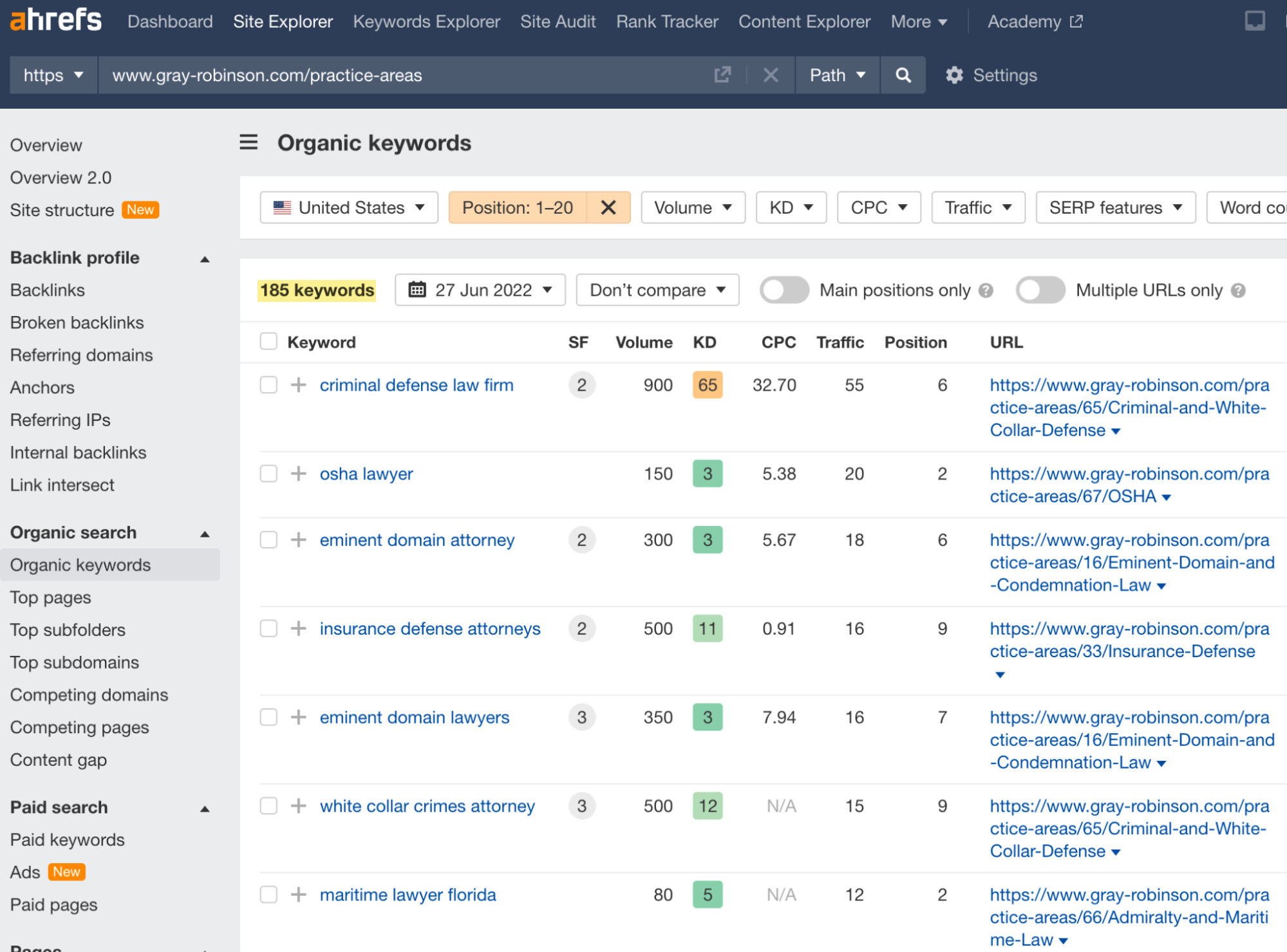Click the Ahrefs logo
This screenshot has height=952, width=1287.
55,20
